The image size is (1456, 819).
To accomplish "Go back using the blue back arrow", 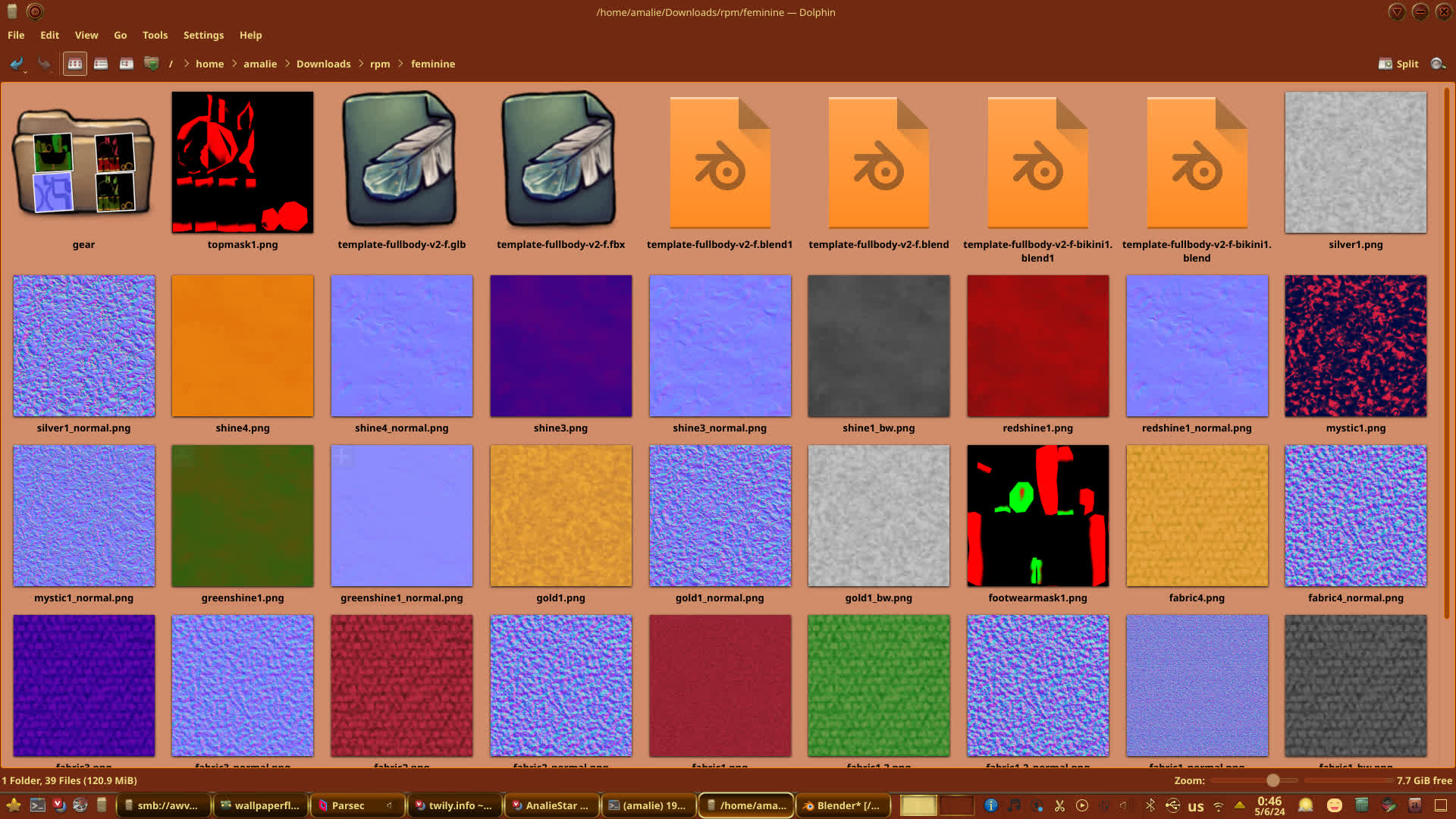I will point(16,64).
